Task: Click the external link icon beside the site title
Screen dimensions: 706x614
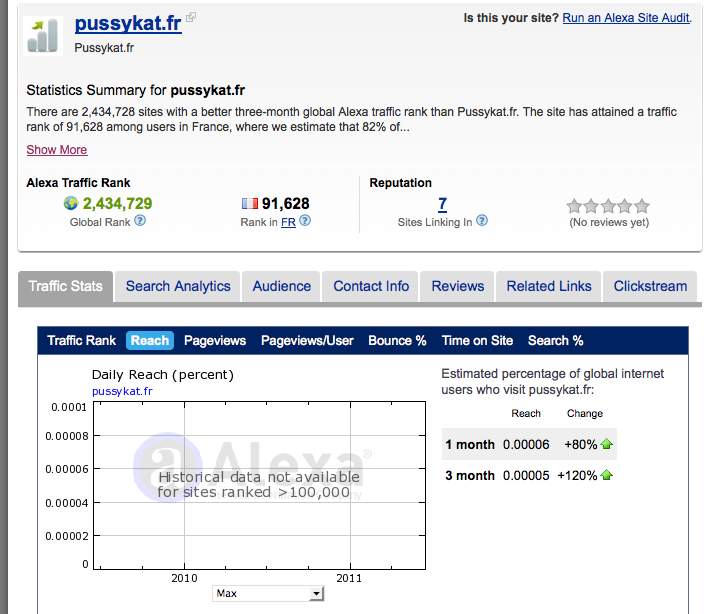Action: (x=191, y=18)
